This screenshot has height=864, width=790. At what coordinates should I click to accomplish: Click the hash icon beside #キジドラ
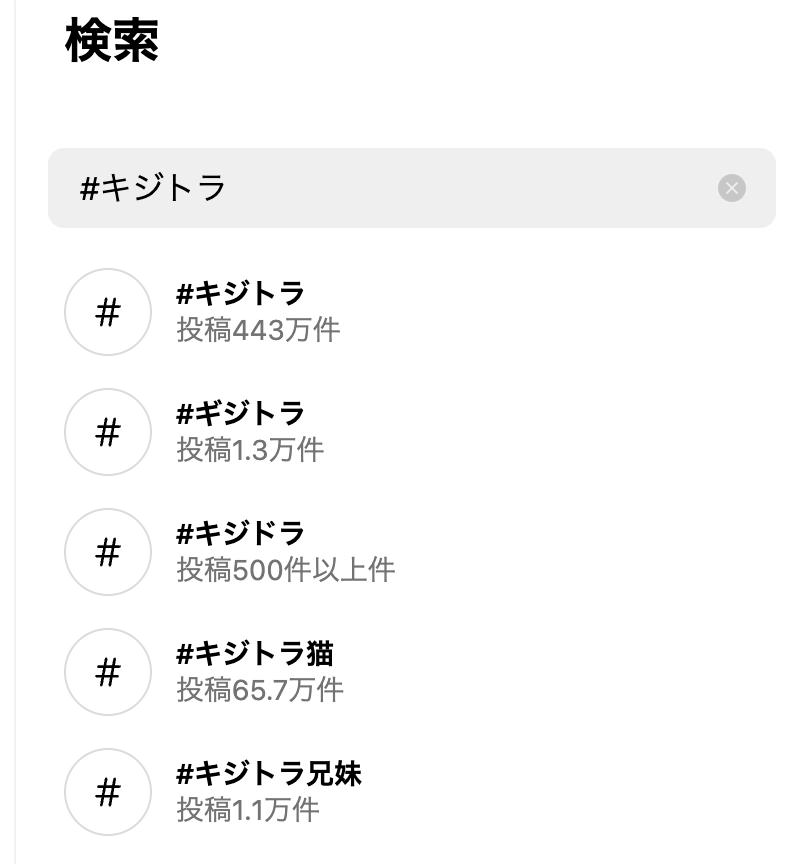pos(107,552)
